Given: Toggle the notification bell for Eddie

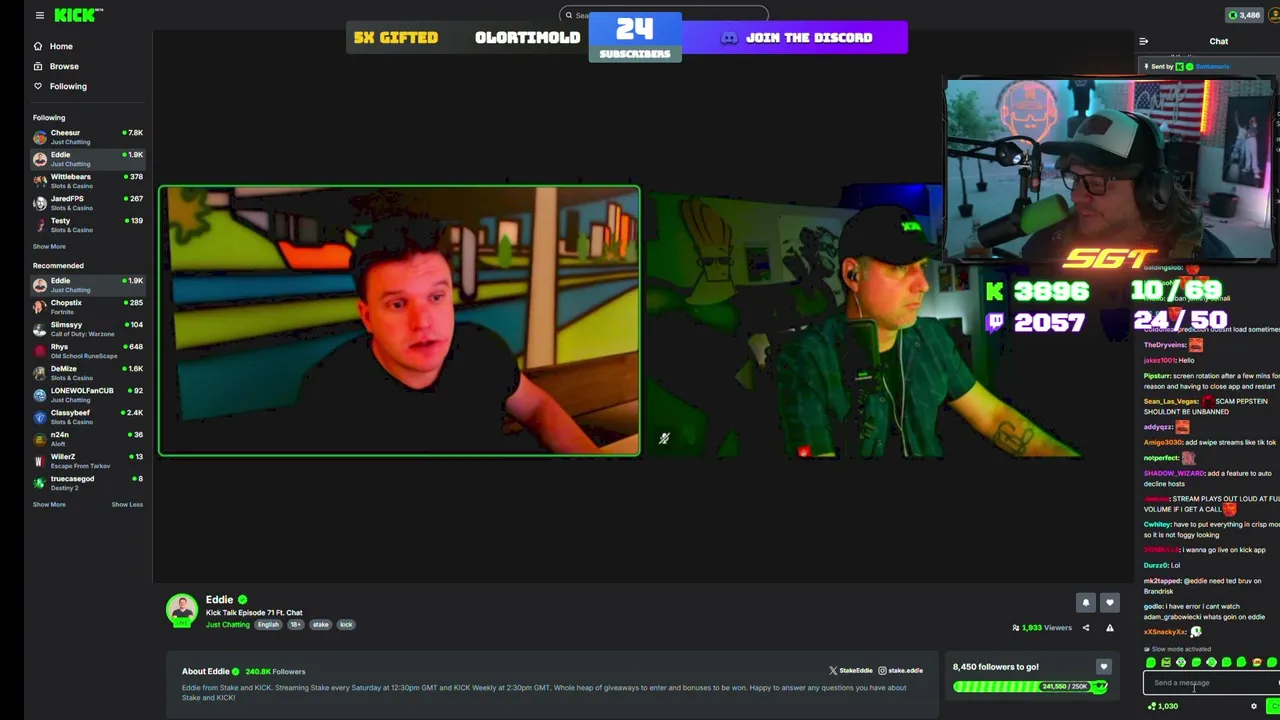Looking at the screenshot, I should (1085, 603).
